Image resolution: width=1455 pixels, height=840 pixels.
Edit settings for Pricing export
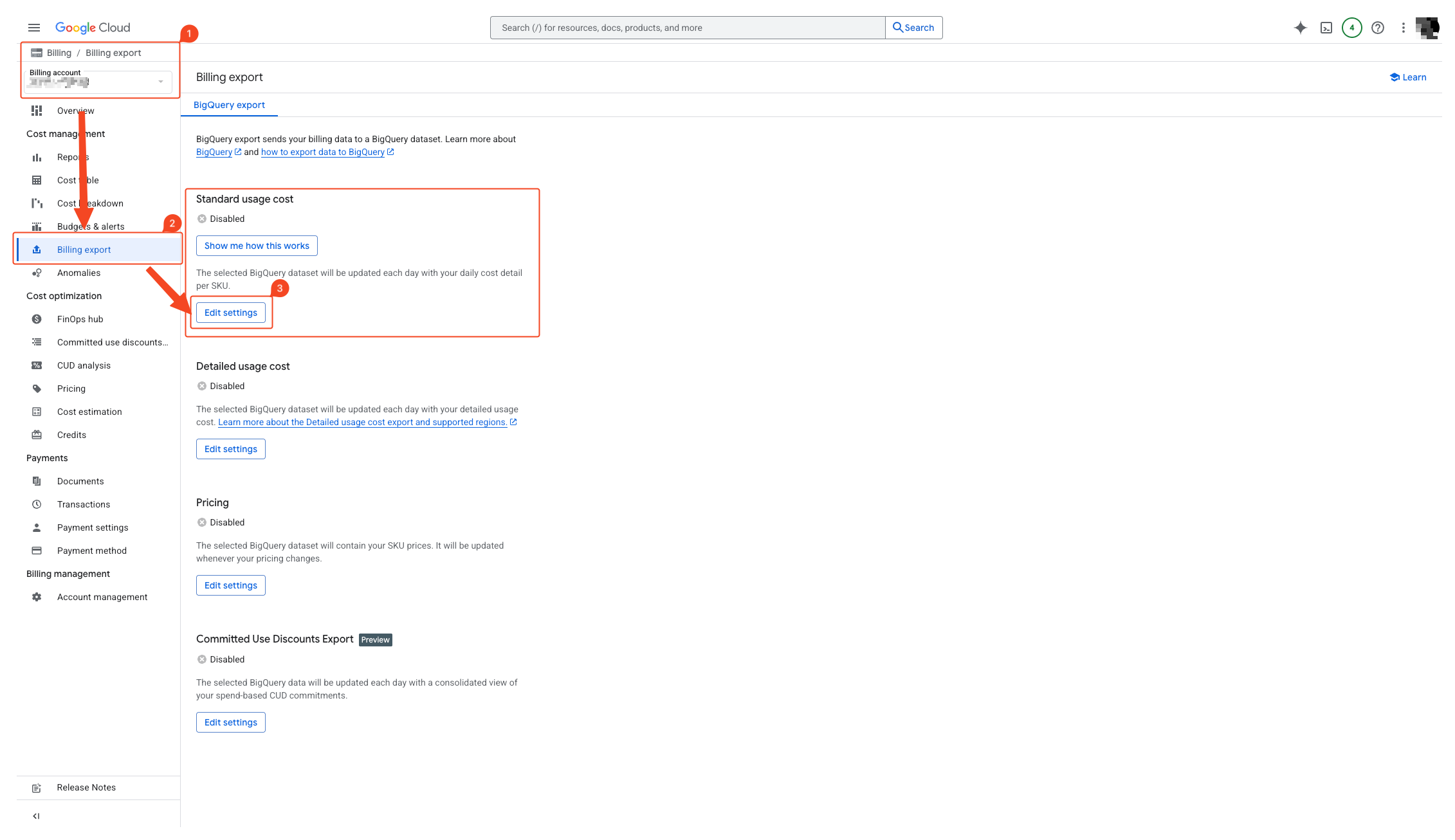tap(231, 585)
